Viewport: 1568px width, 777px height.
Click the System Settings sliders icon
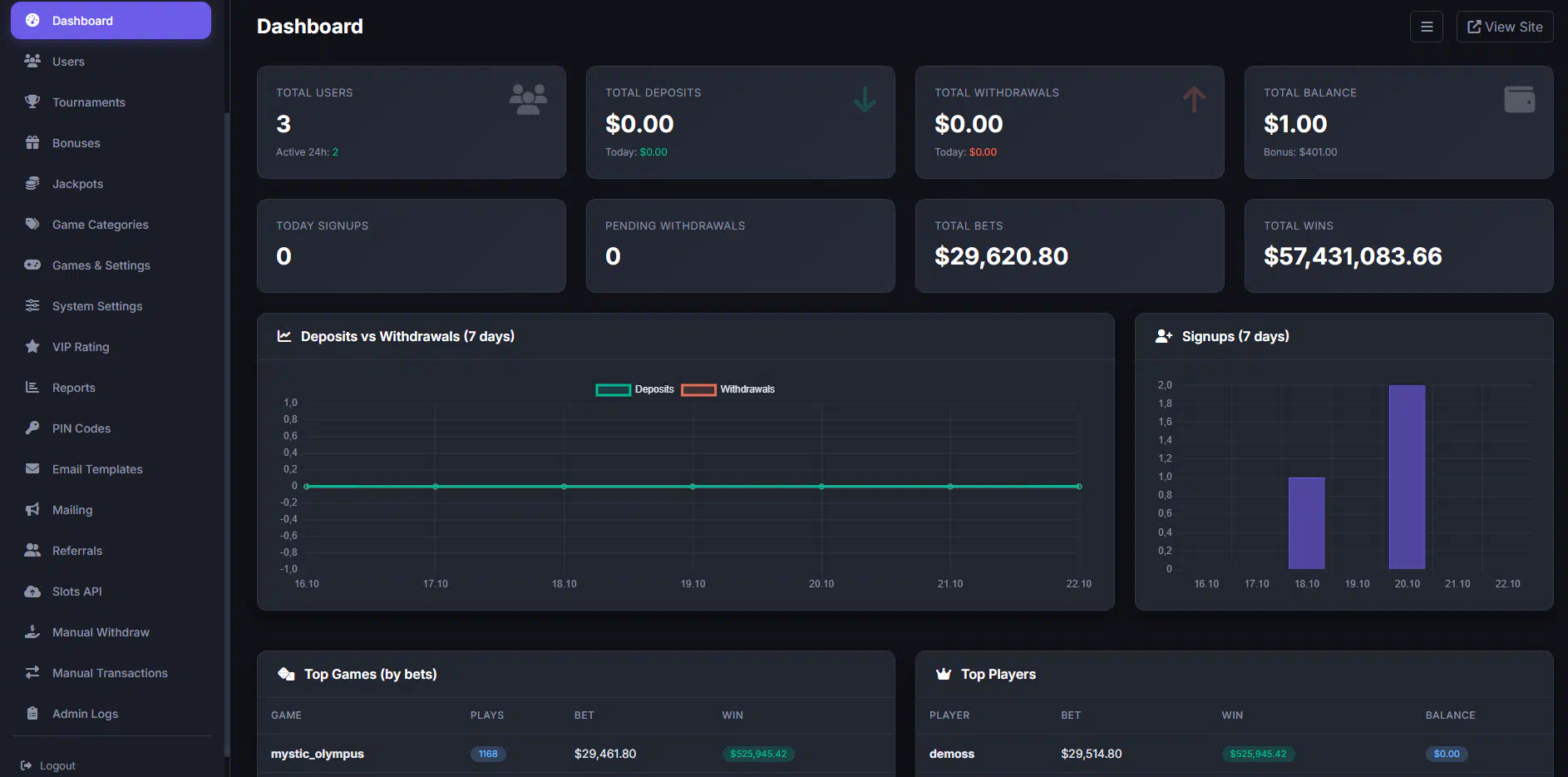tap(32, 305)
